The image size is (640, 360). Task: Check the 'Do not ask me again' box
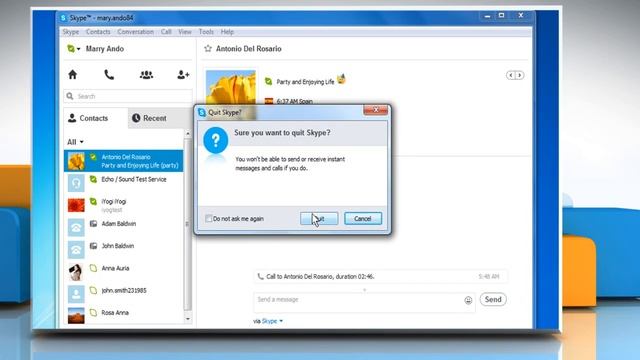[x=209, y=218]
